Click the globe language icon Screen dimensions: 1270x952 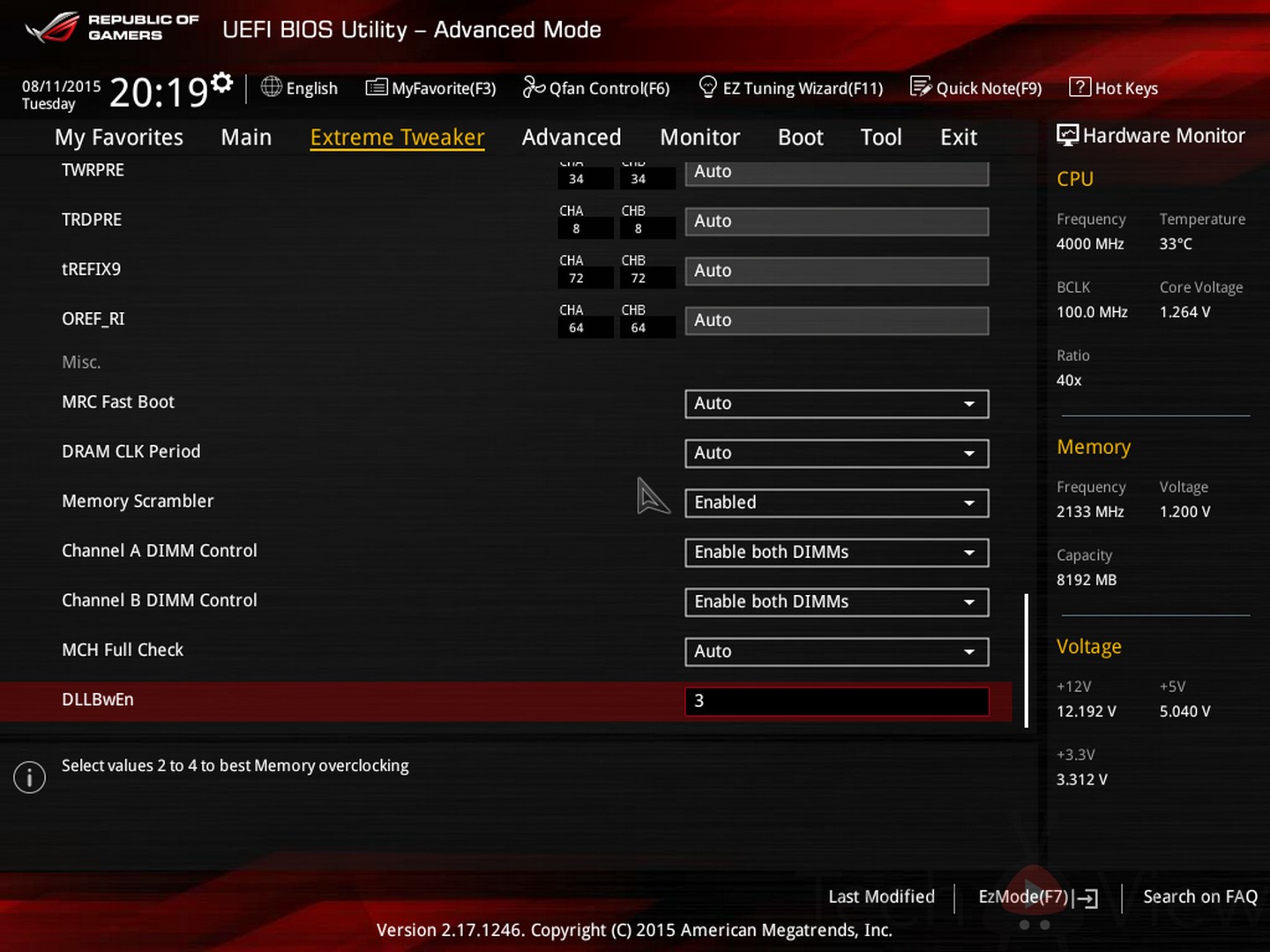click(272, 86)
